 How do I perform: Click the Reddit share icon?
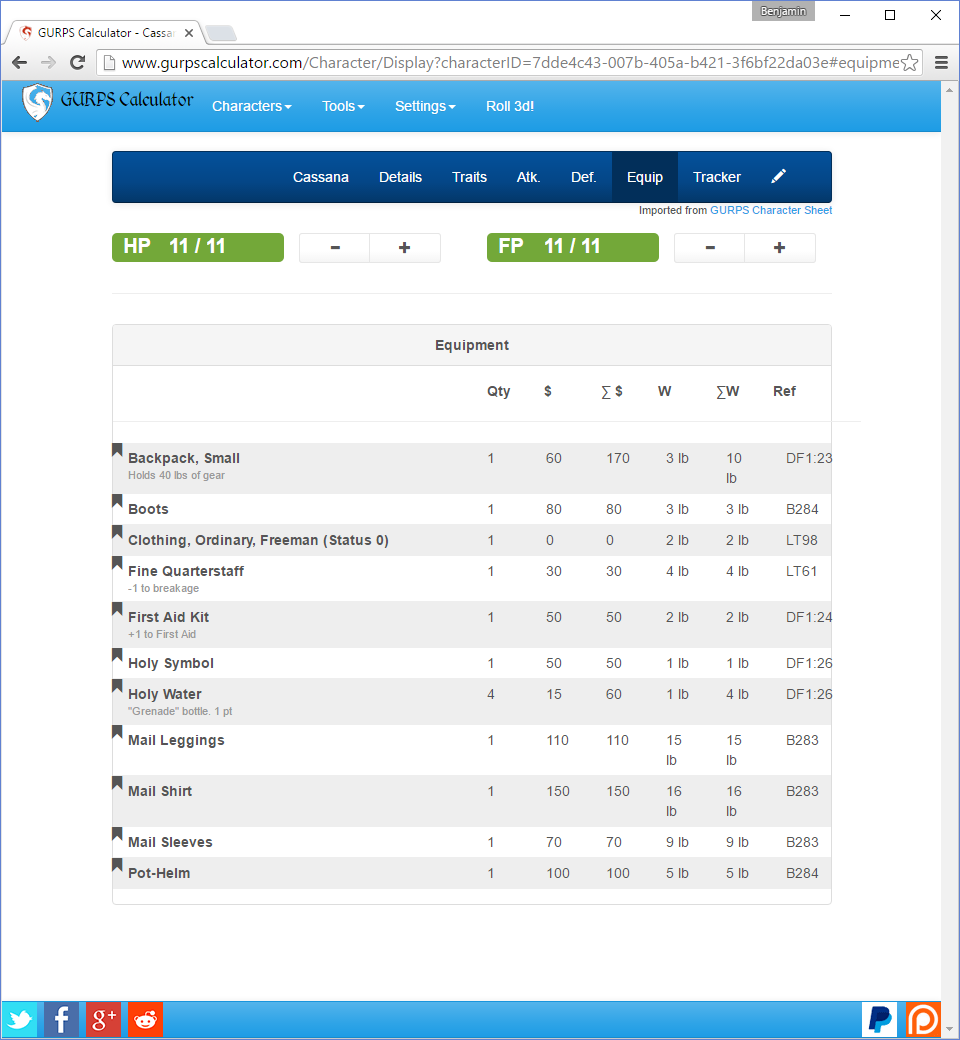[145, 1019]
